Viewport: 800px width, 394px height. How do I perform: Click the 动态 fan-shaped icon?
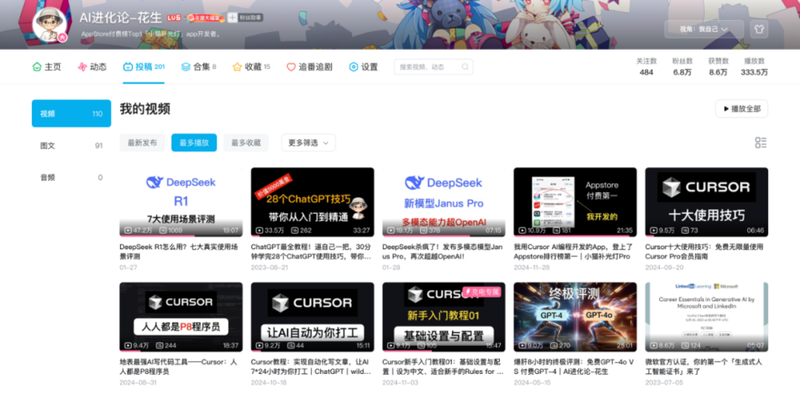pos(82,67)
